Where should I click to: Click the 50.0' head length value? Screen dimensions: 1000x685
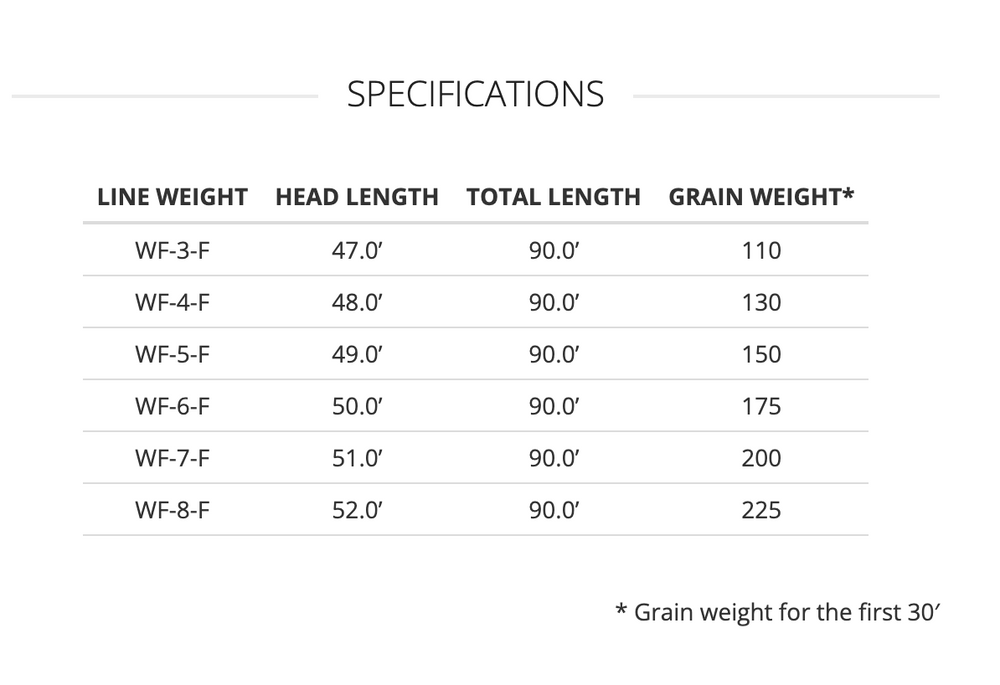click(357, 406)
